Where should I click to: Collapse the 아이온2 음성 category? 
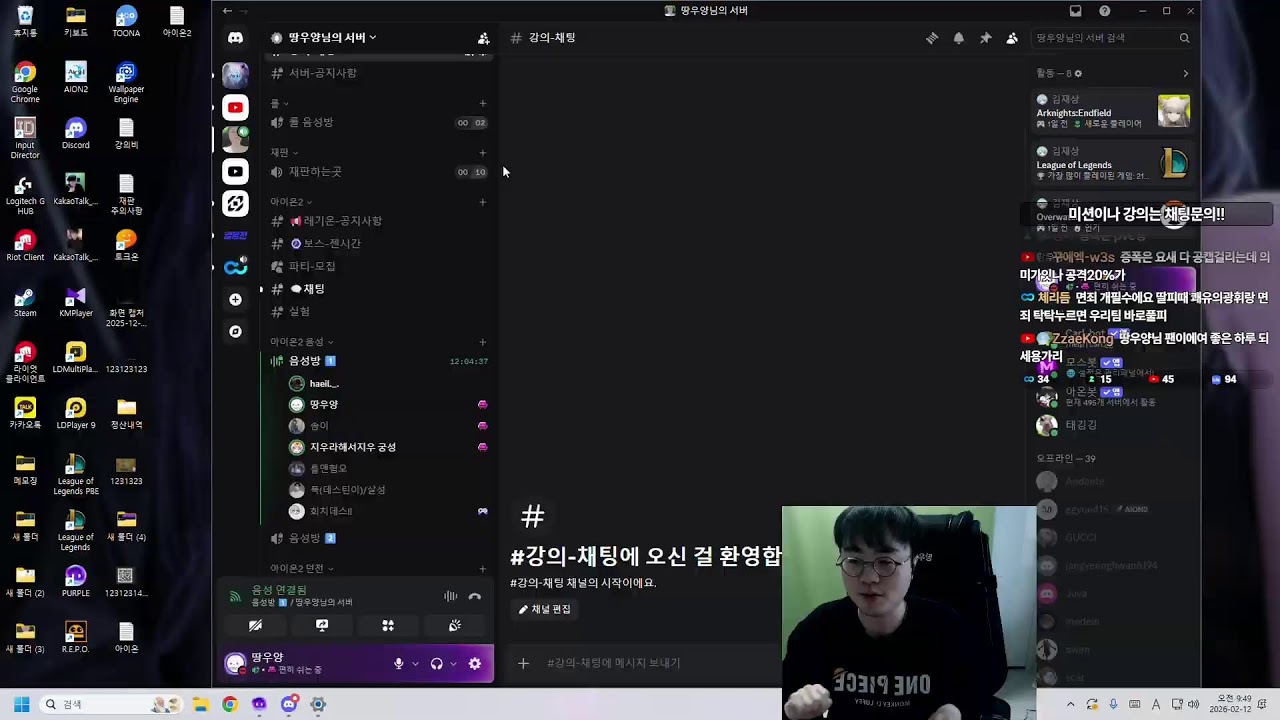pos(302,342)
